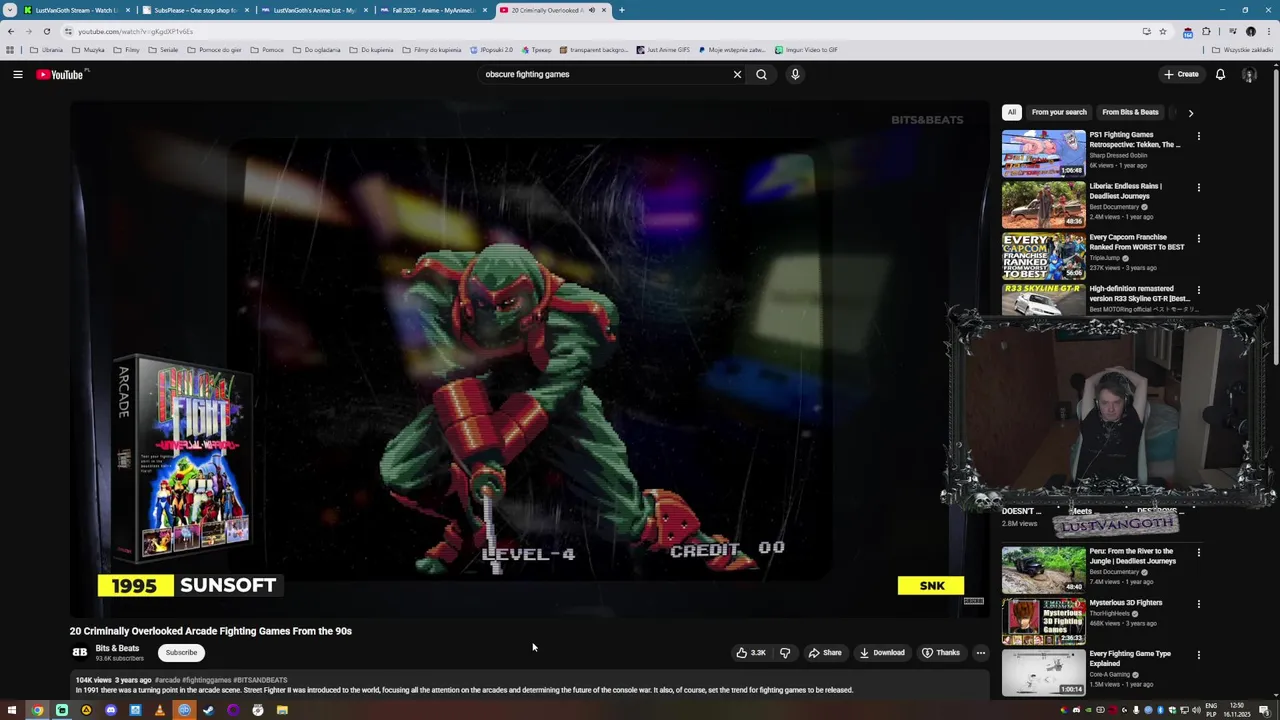
Task: Go back in browser history
Action: pos(10,31)
